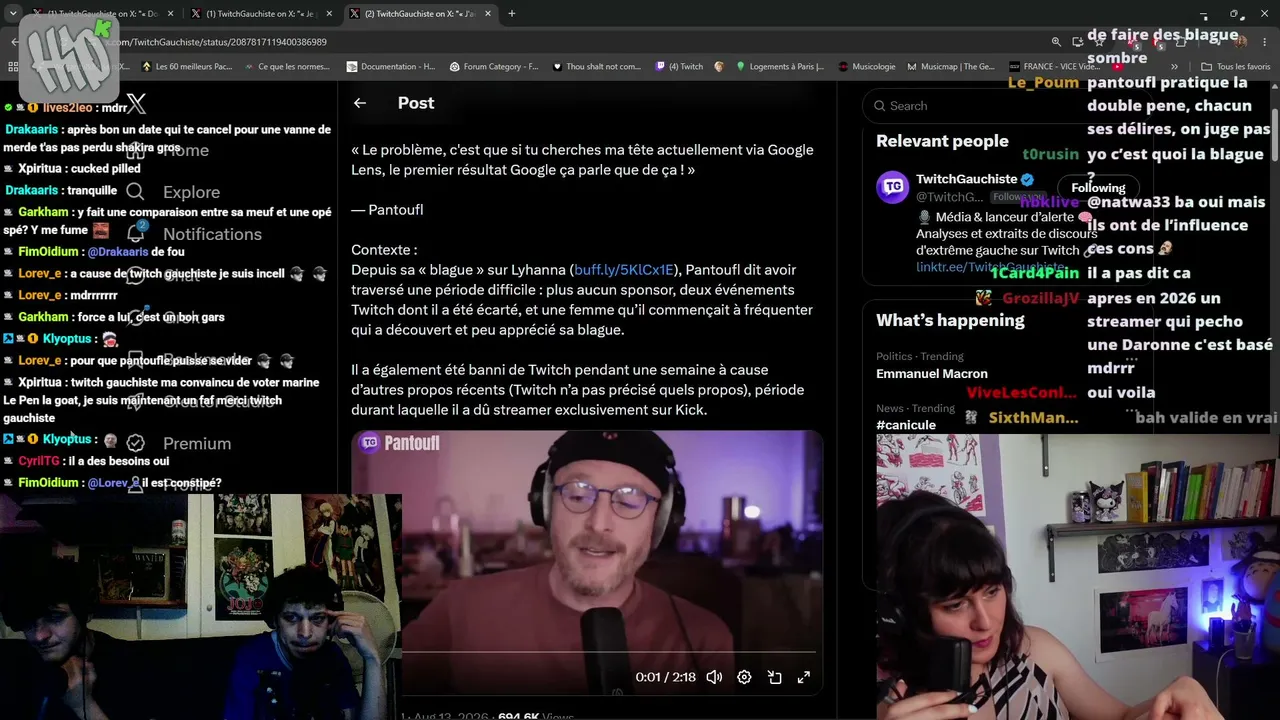Open Explore via the magnifier sidebar icon
1280x720 pixels.
(135, 192)
